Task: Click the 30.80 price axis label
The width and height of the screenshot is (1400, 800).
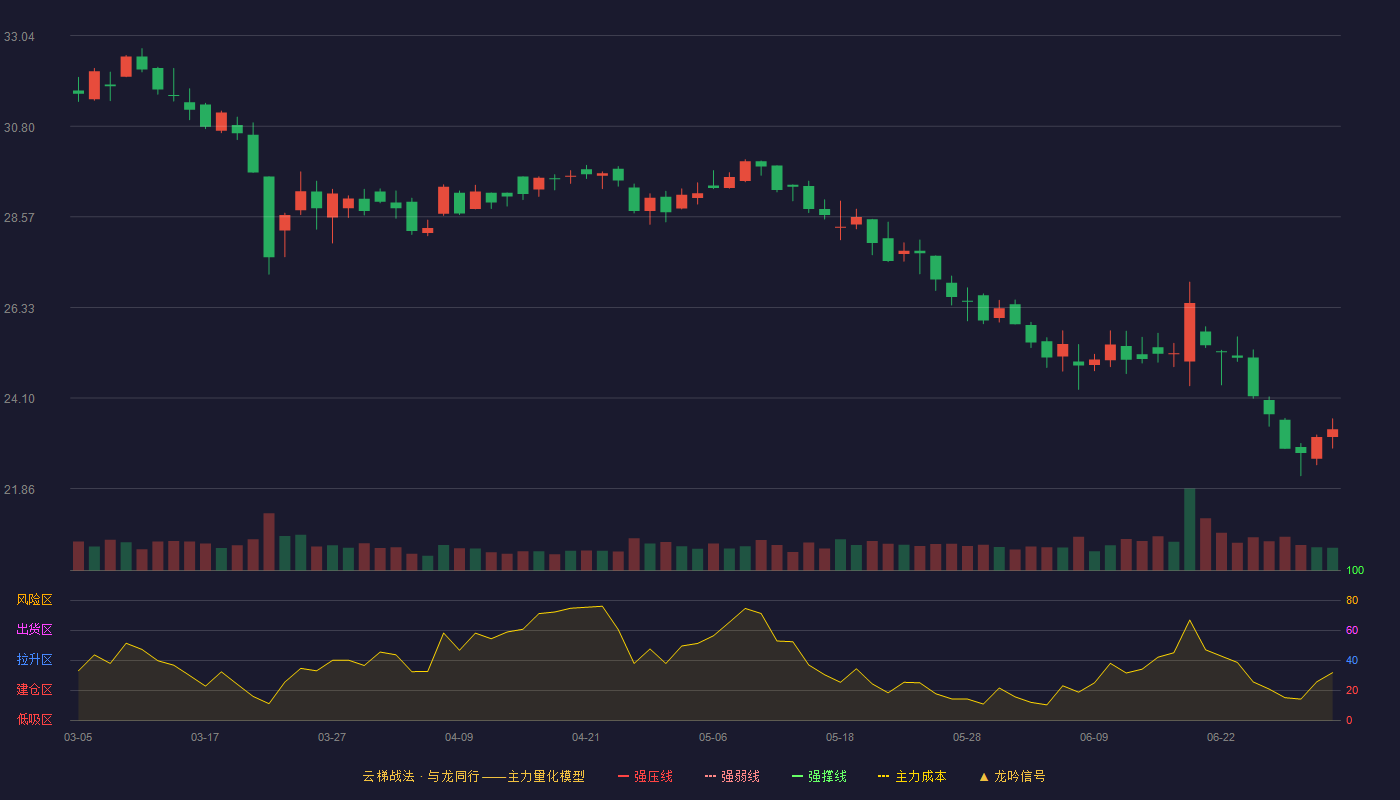Action: point(19,128)
